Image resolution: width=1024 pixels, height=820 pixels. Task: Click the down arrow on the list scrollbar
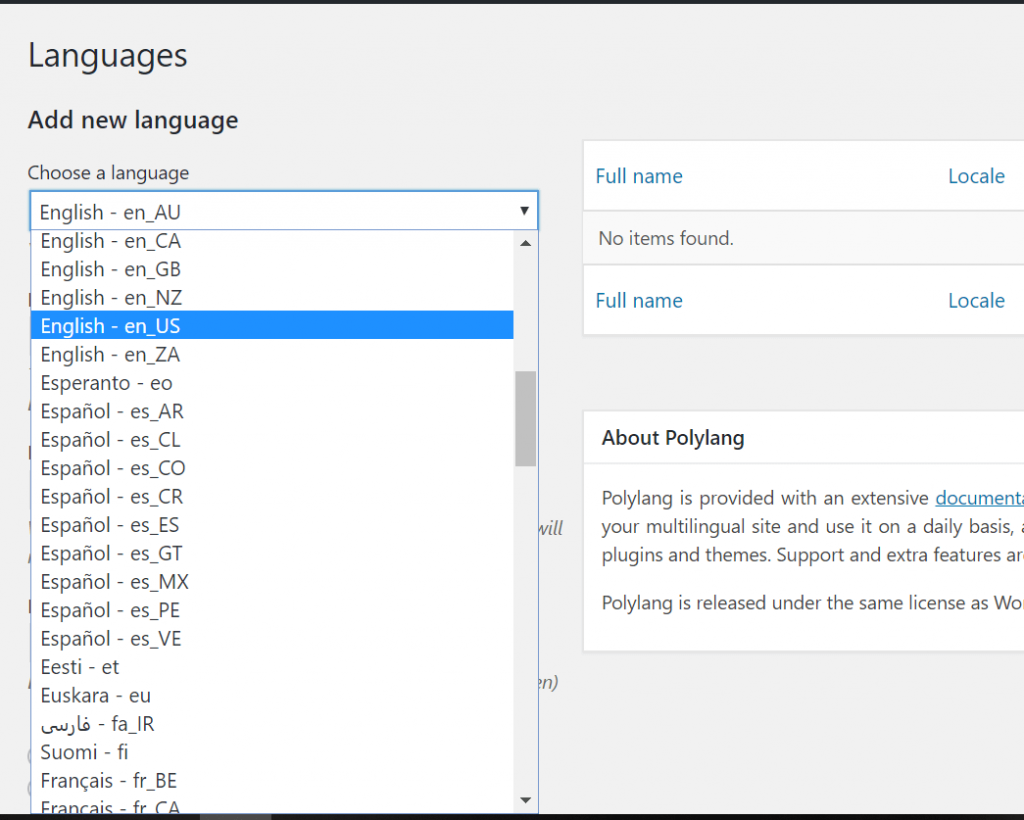pyautogui.click(x=525, y=800)
